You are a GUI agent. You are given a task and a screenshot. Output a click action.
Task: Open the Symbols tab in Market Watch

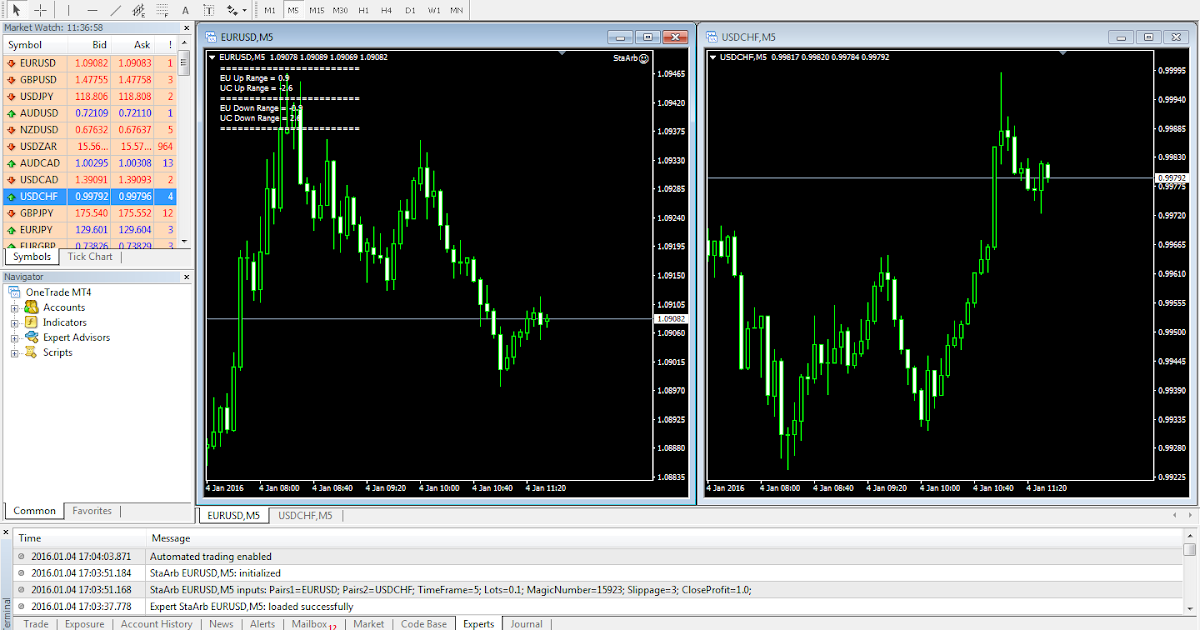tap(32, 257)
